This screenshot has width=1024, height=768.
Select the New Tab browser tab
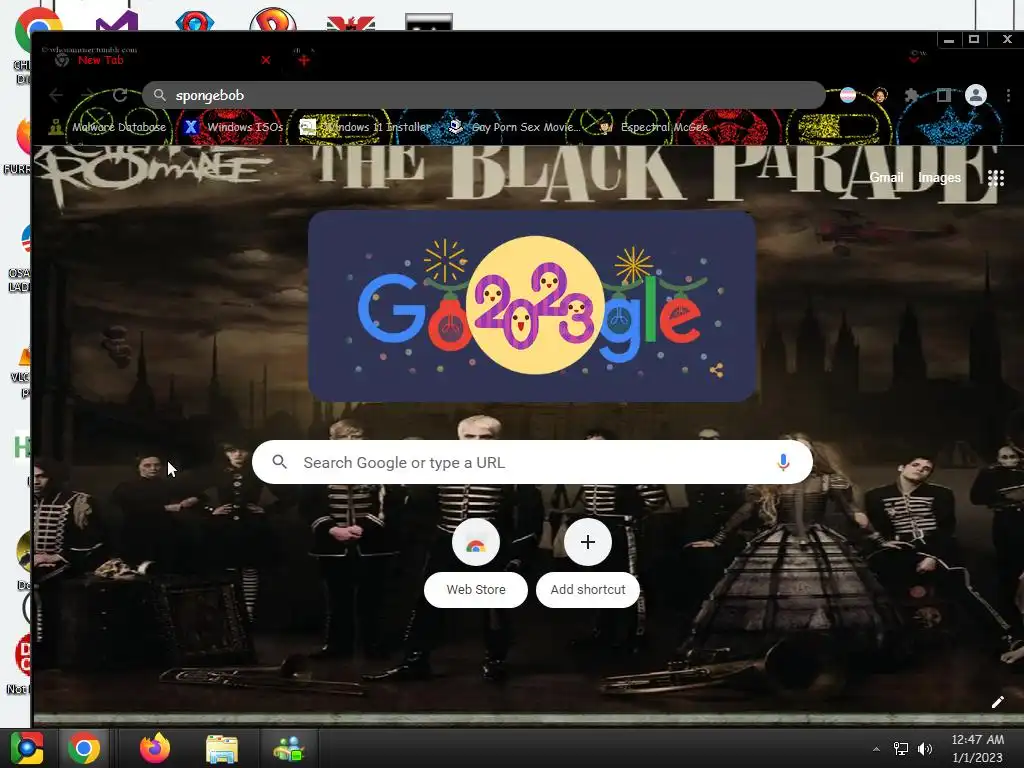point(160,59)
